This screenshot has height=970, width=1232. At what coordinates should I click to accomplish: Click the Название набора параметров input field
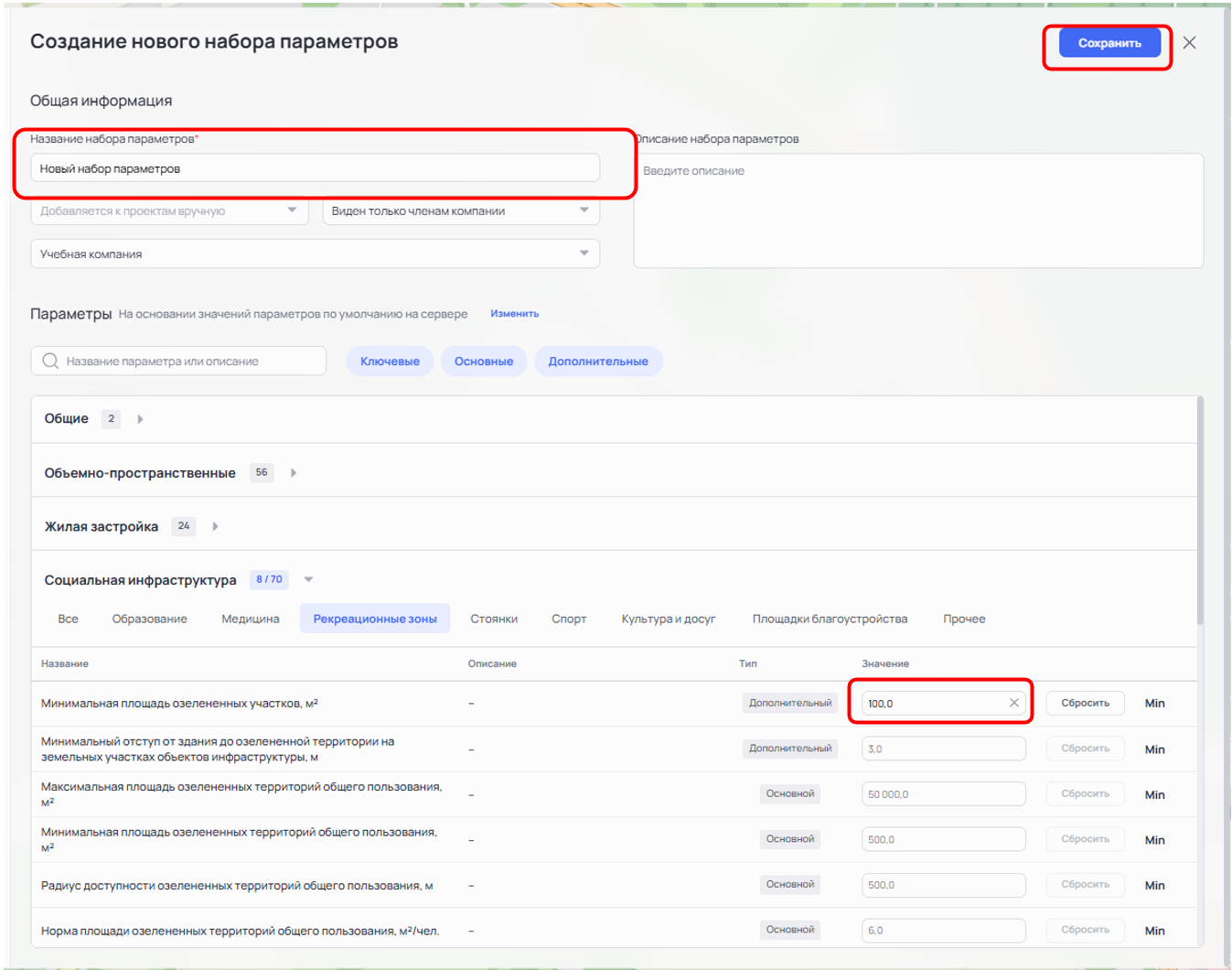[x=315, y=168]
